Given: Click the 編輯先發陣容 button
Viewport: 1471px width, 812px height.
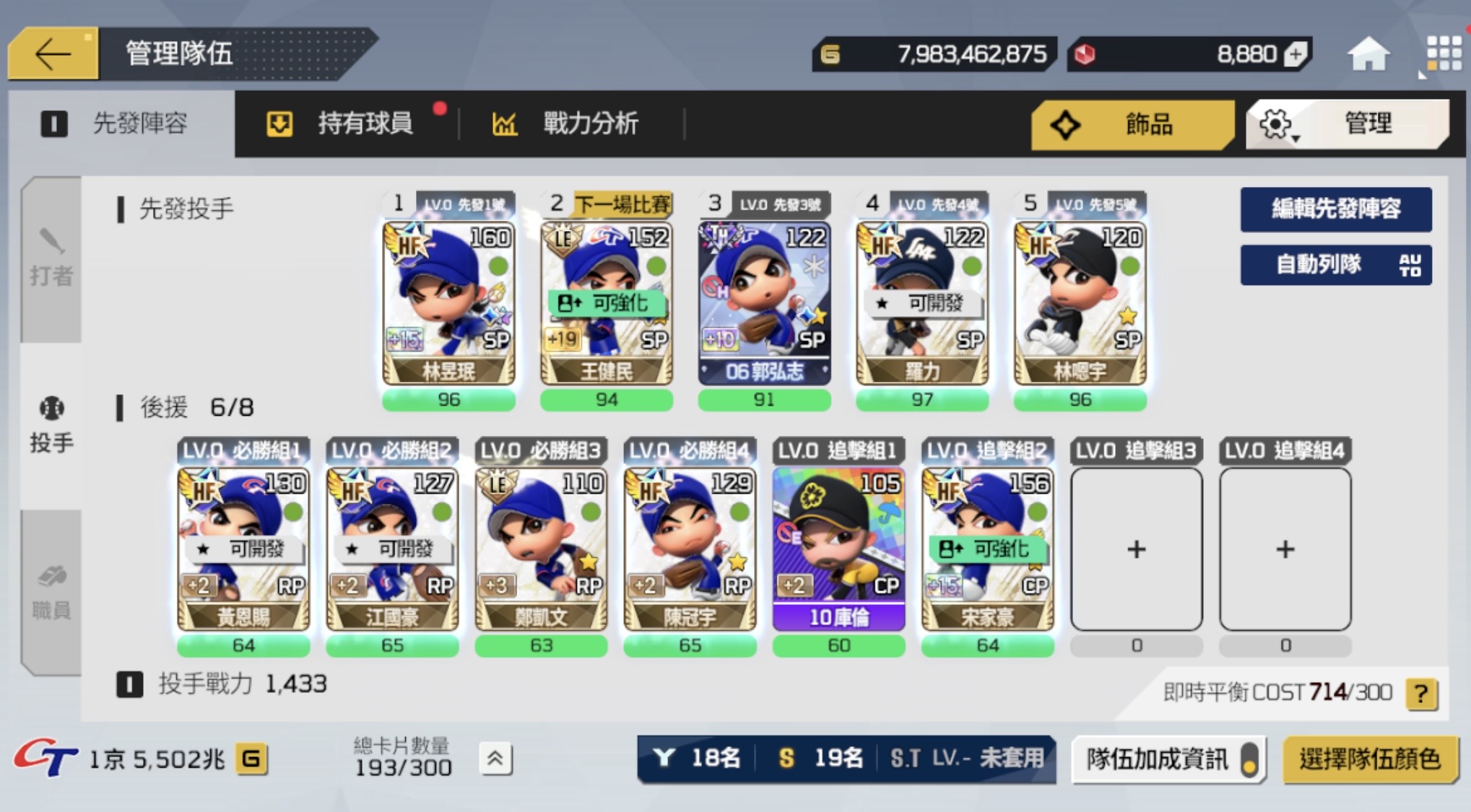Looking at the screenshot, I should coord(1335,209).
